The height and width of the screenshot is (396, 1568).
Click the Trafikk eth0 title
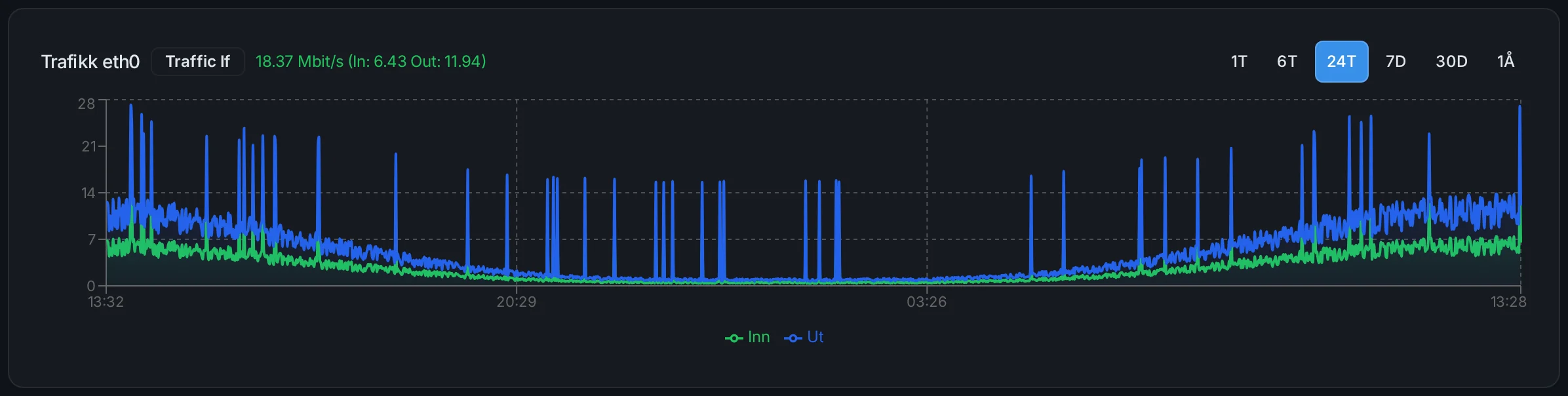coord(90,62)
